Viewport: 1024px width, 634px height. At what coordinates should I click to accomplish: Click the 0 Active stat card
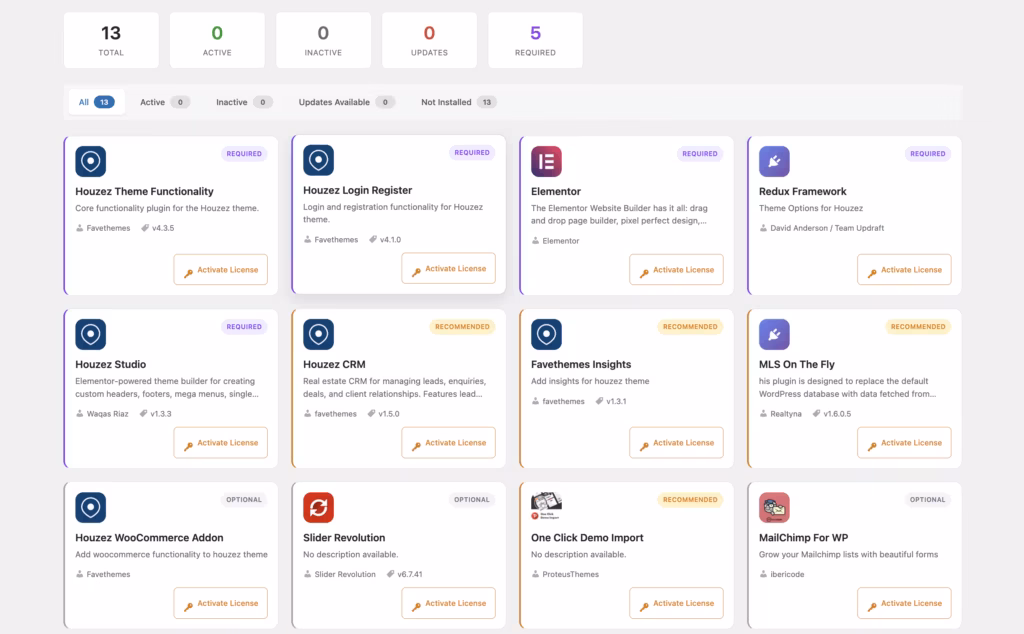click(x=217, y=40)
